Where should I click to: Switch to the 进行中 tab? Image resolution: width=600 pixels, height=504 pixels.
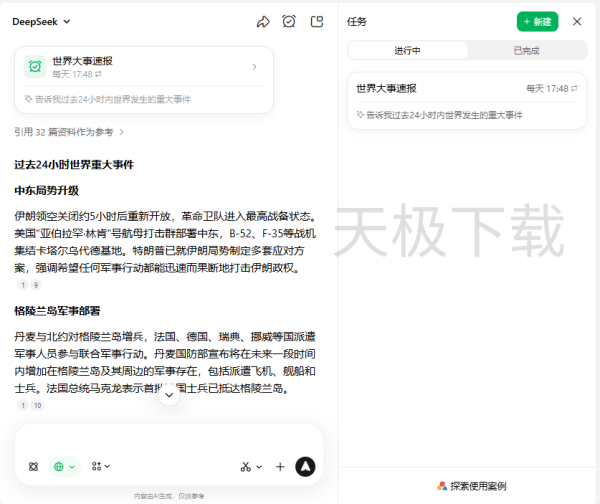pos(407,50)
